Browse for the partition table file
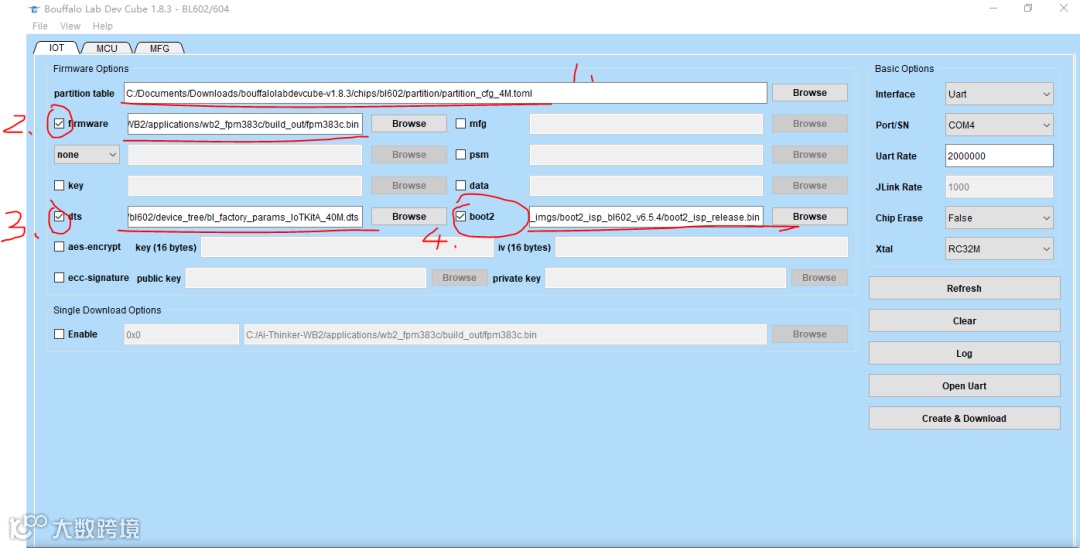The image size is (1080, 548). point(809,92)
